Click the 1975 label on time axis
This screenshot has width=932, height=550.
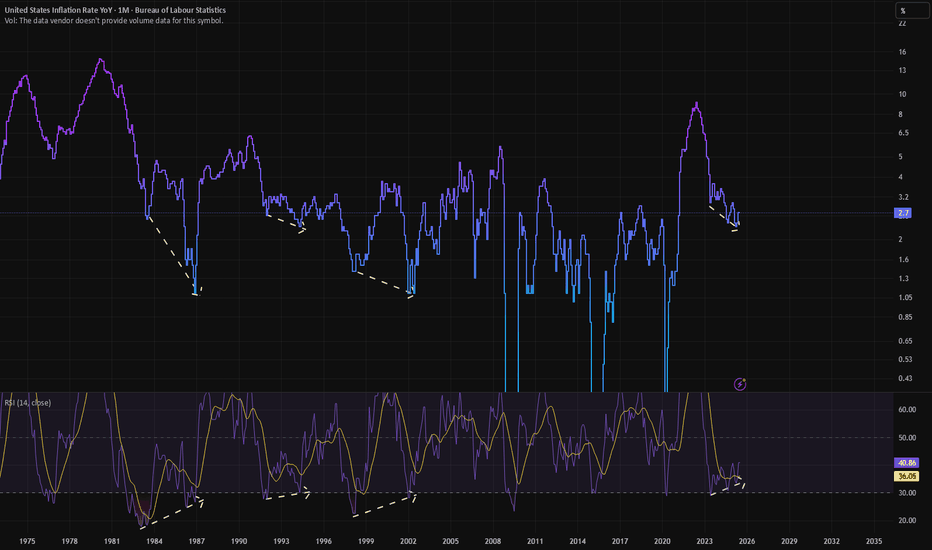click(x=27, y=540)
